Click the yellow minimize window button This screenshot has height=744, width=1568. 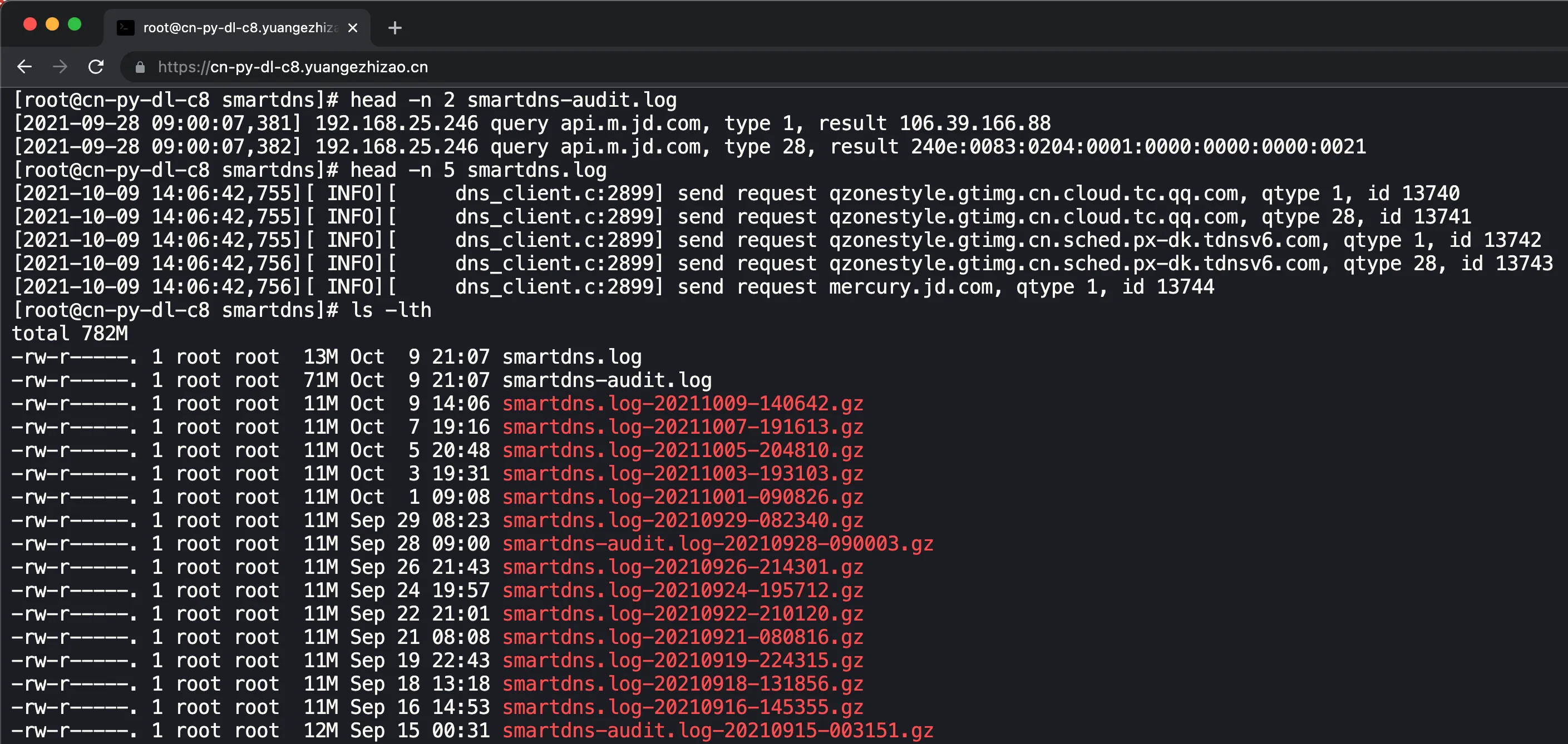tap(52, 24)
